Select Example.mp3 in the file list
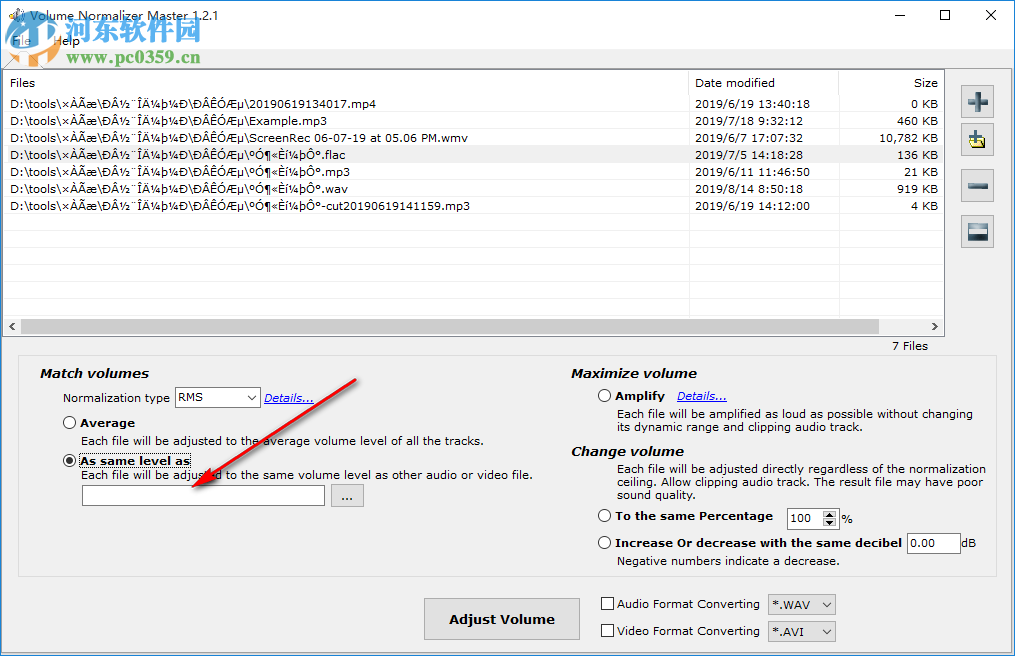Image resolution: width=1015 pixels, height=656 pixels. [x=178, y=120]
